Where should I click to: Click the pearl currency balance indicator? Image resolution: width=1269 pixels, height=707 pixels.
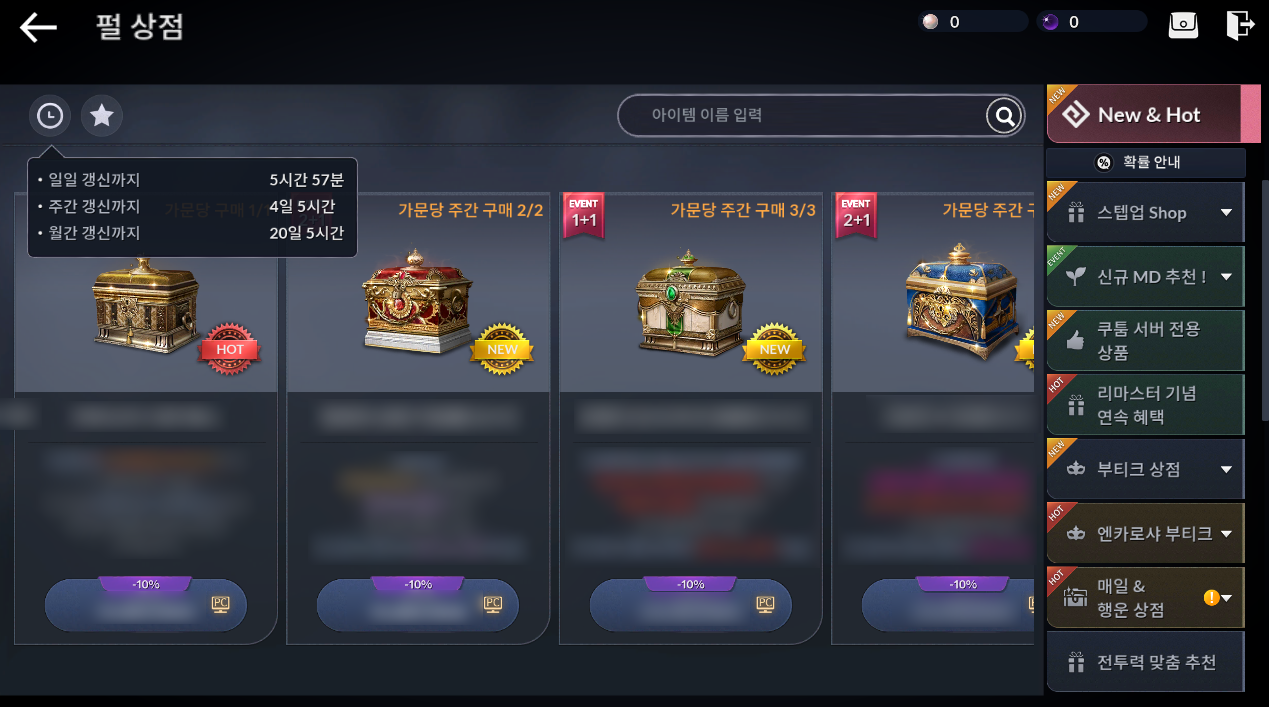[x=972, y=22]
